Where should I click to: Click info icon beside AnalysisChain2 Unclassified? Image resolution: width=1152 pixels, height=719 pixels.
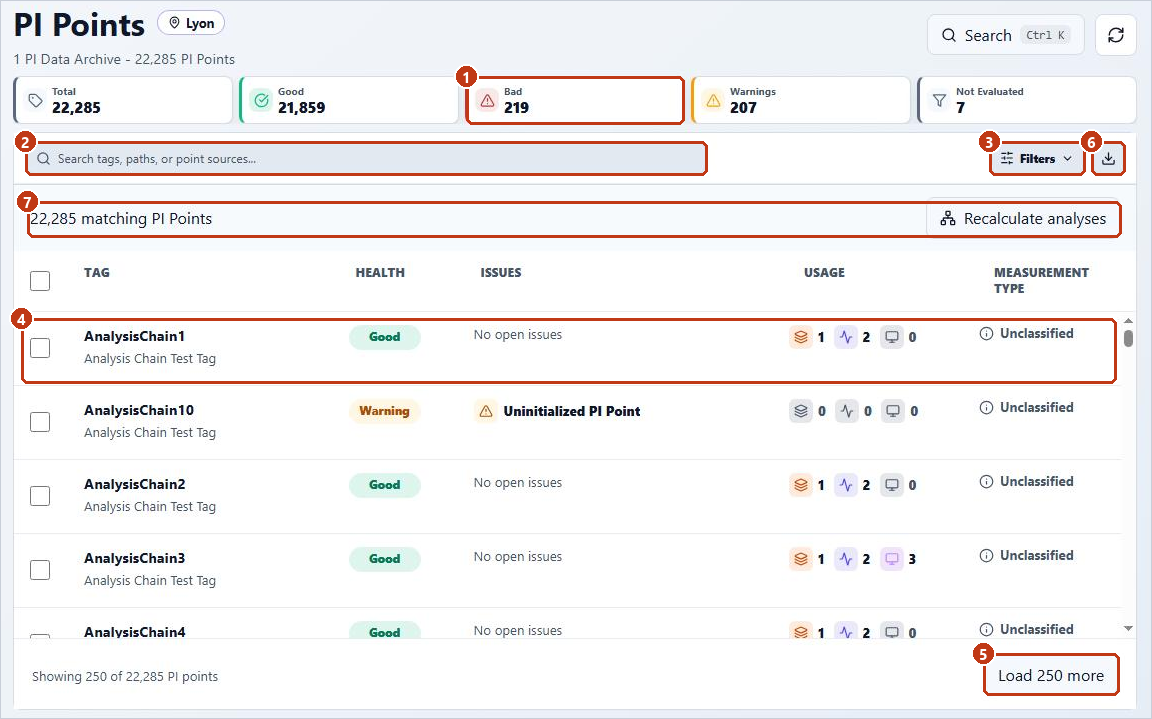point(987,482)
